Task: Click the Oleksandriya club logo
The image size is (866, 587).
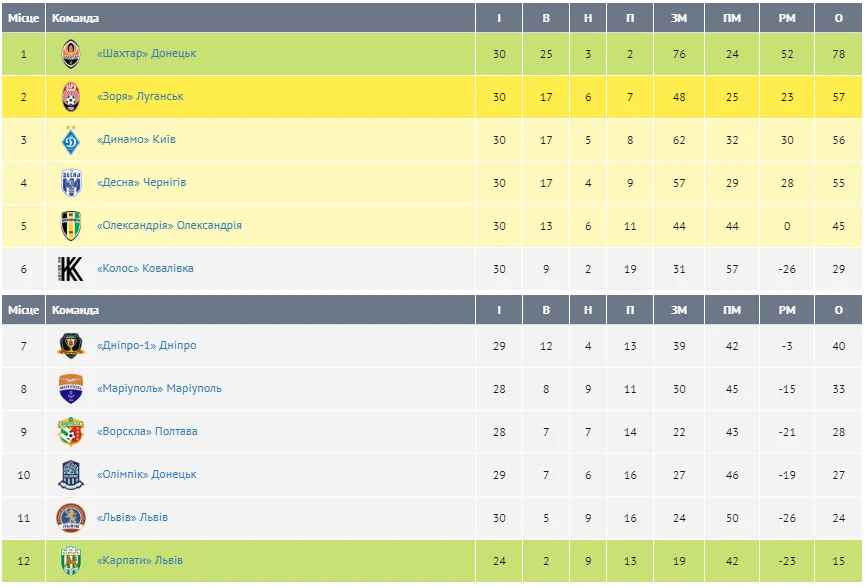Action: tap(70, 226)
